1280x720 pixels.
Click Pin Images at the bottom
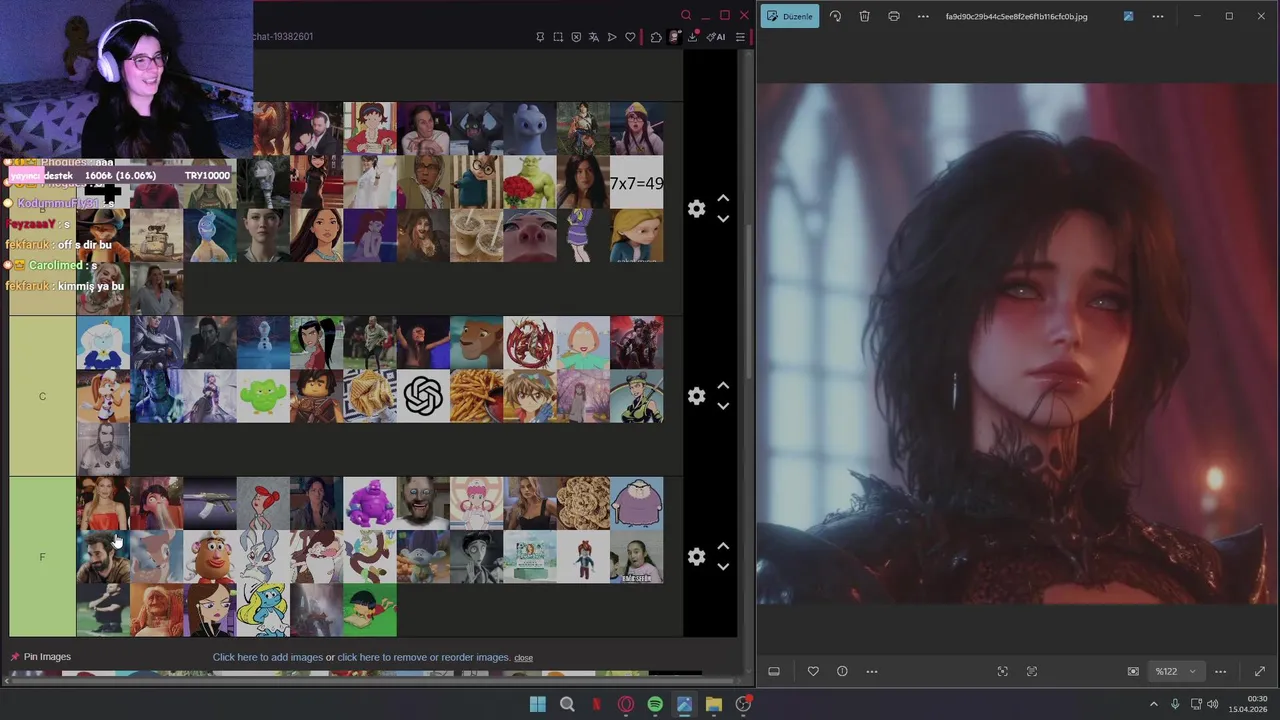(40, 657)
